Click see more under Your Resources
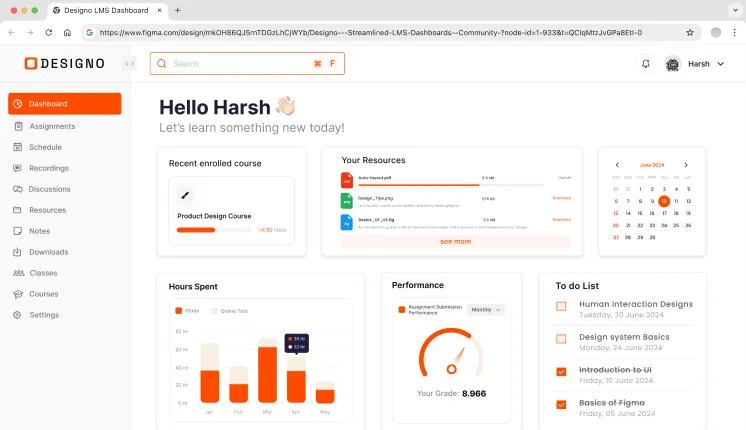This screenshot has width=746, height=430. 455,242
